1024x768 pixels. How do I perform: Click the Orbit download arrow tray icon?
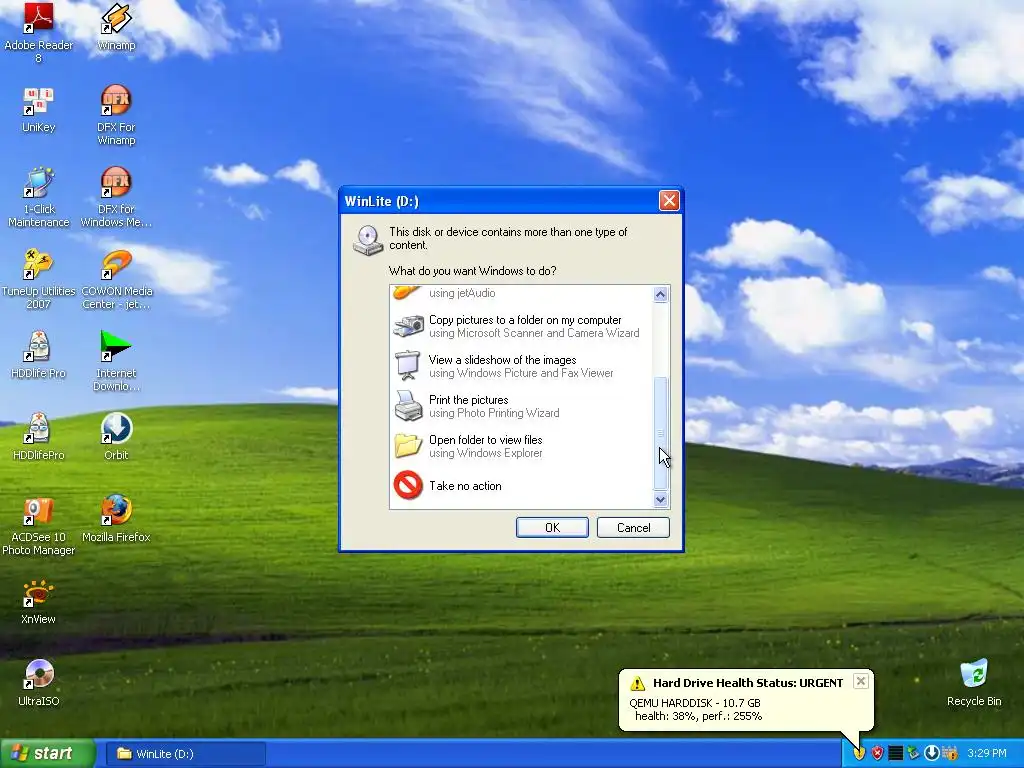tap(932, 753)
